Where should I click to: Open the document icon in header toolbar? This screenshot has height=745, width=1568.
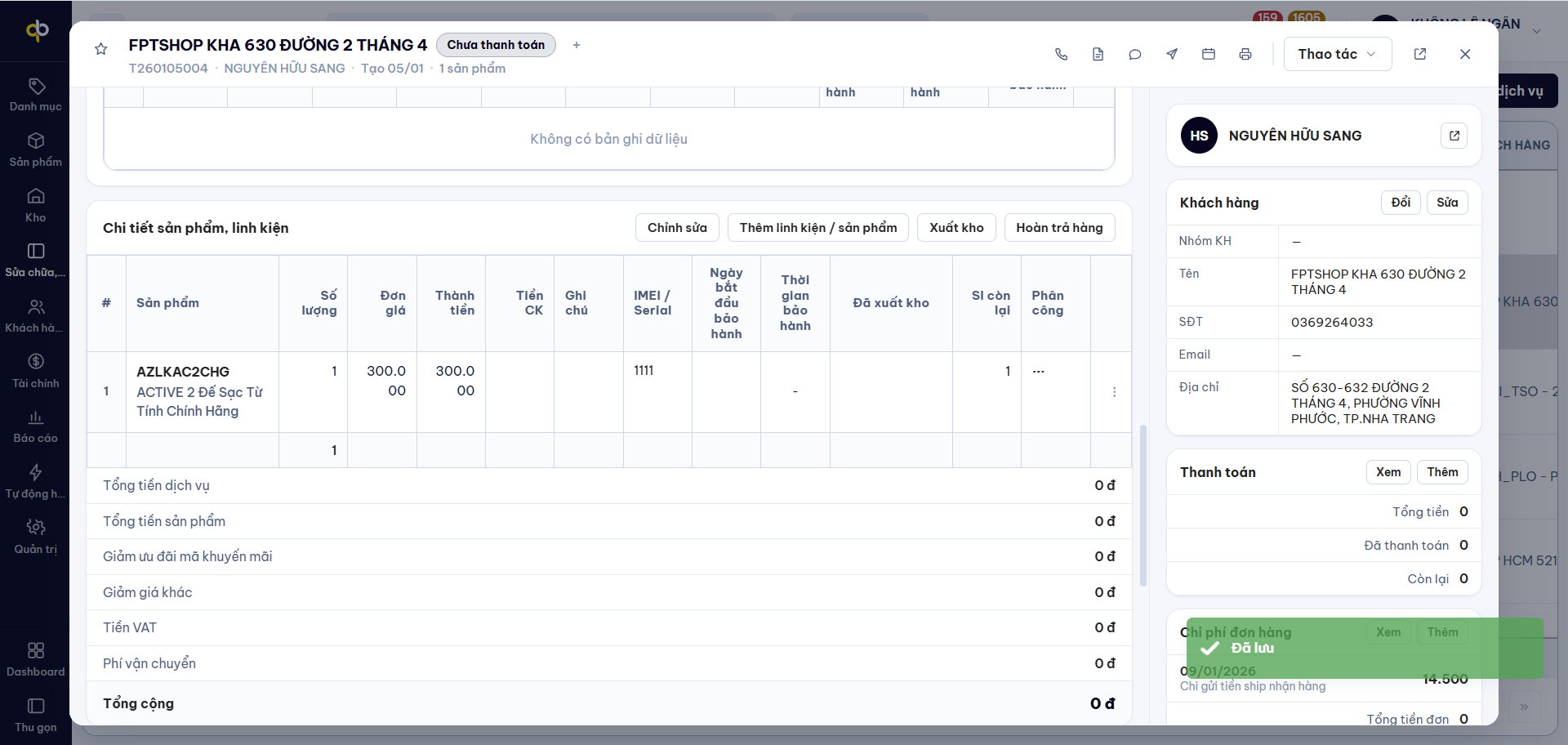(x=1098, y=54)
